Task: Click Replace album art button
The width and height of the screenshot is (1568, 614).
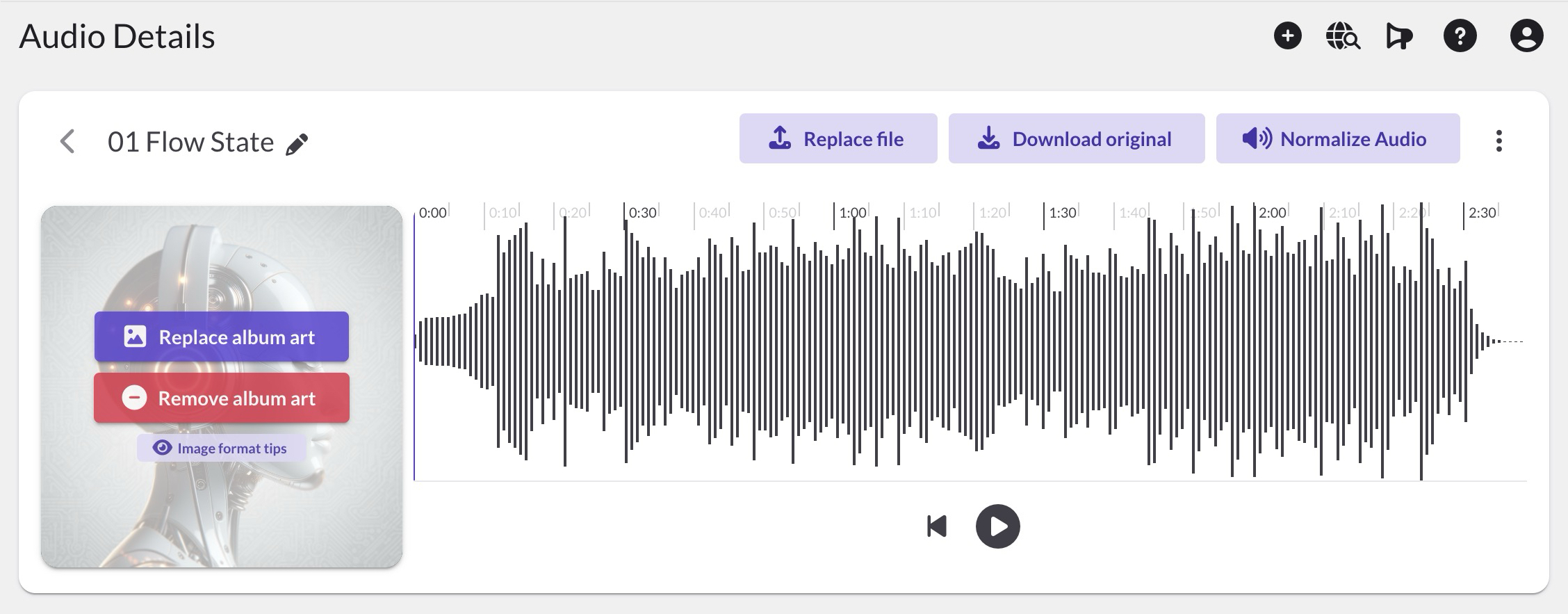Action: click(x=222, y=337)
